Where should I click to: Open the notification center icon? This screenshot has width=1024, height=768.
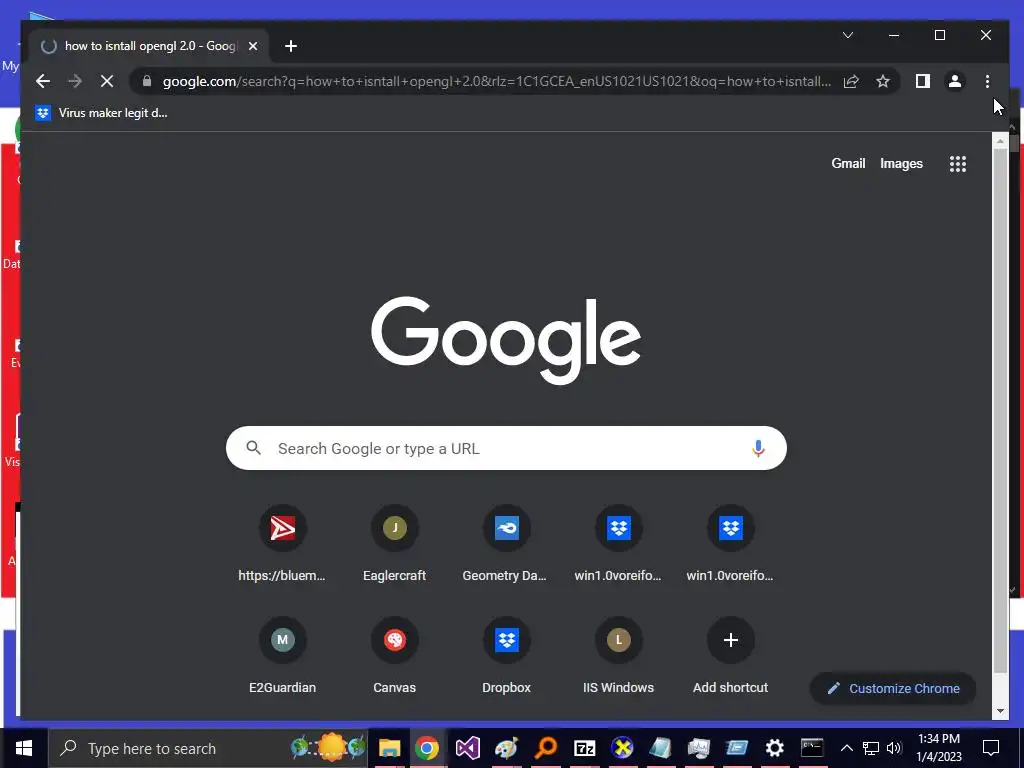pyautogui.click(x=991, y=748)
